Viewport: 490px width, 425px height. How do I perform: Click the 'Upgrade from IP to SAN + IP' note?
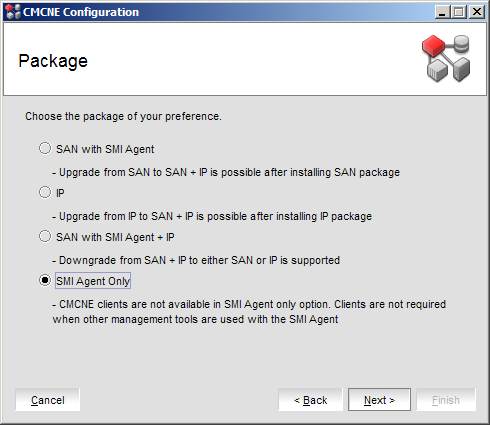tap(212, 216)
